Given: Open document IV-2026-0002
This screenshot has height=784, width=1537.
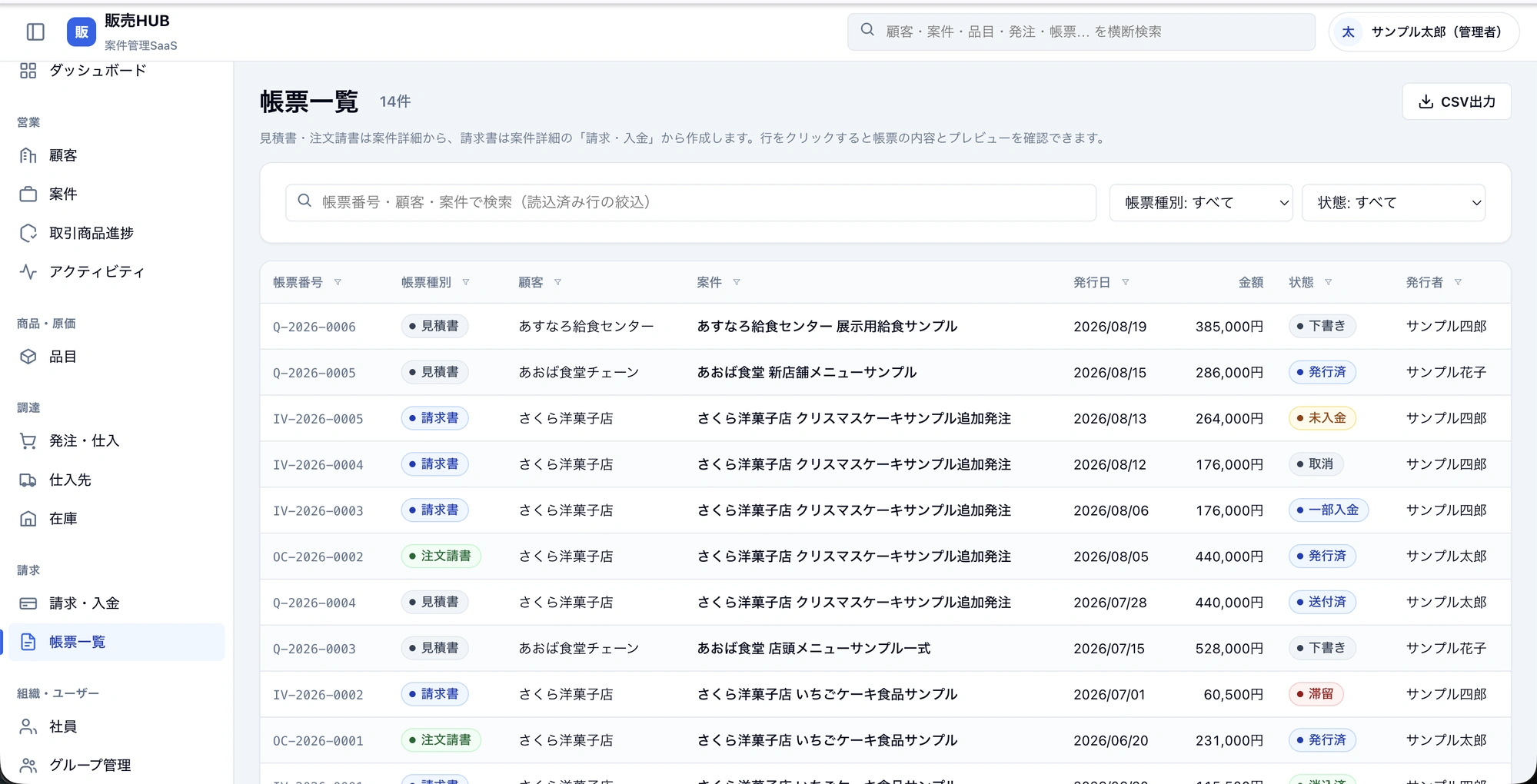Looking at the screenshot, I should [x=318, y=695].
